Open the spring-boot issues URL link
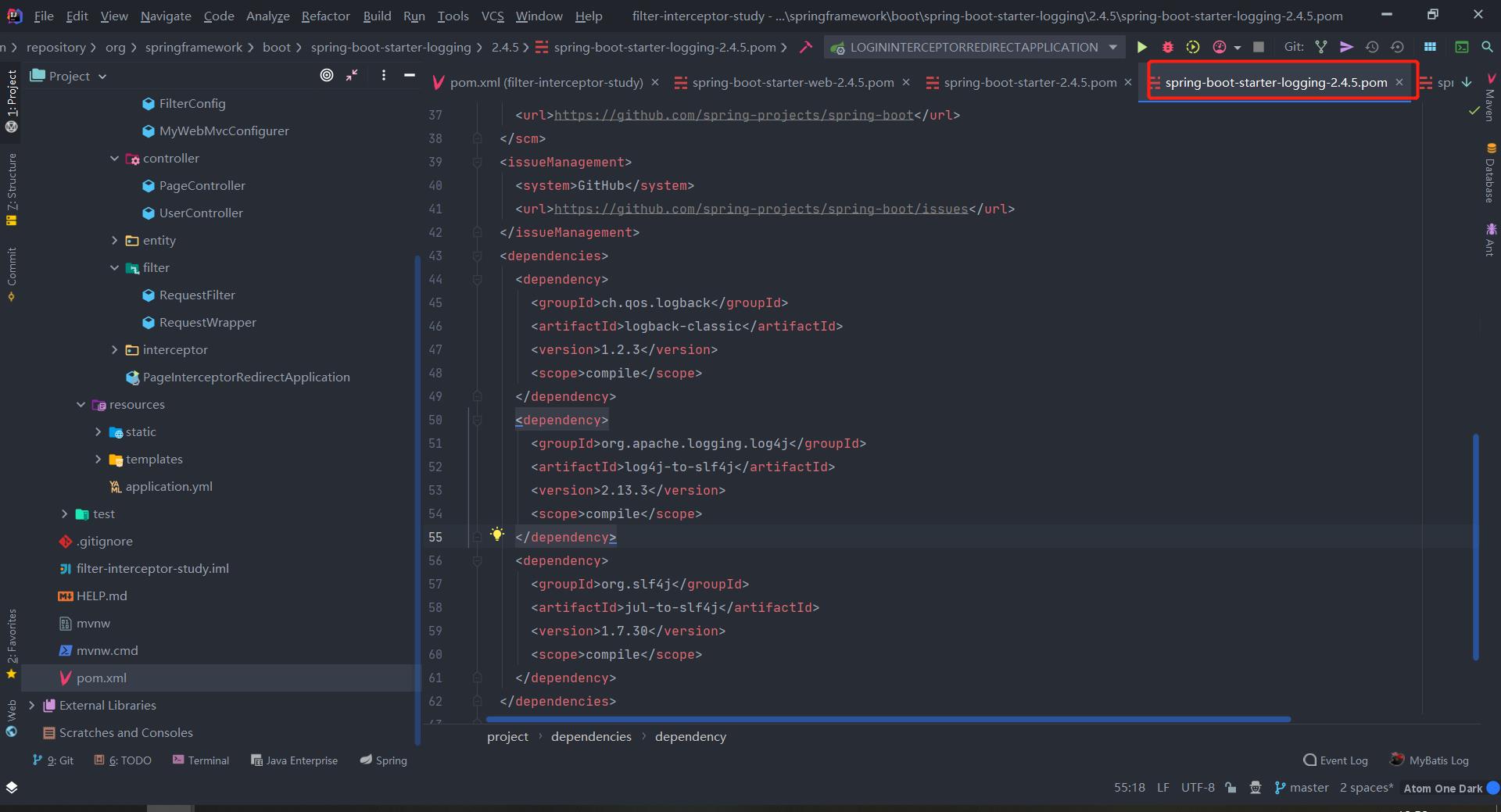Viewport: 1501px width, 812px height. (x=761, y=209)
